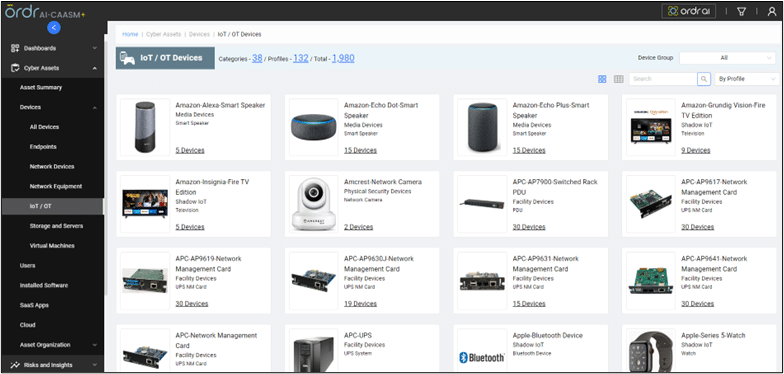Click APC-AP9641 management card thumbnail
Screen dimensions: 784x374
[x=650, y=280]
